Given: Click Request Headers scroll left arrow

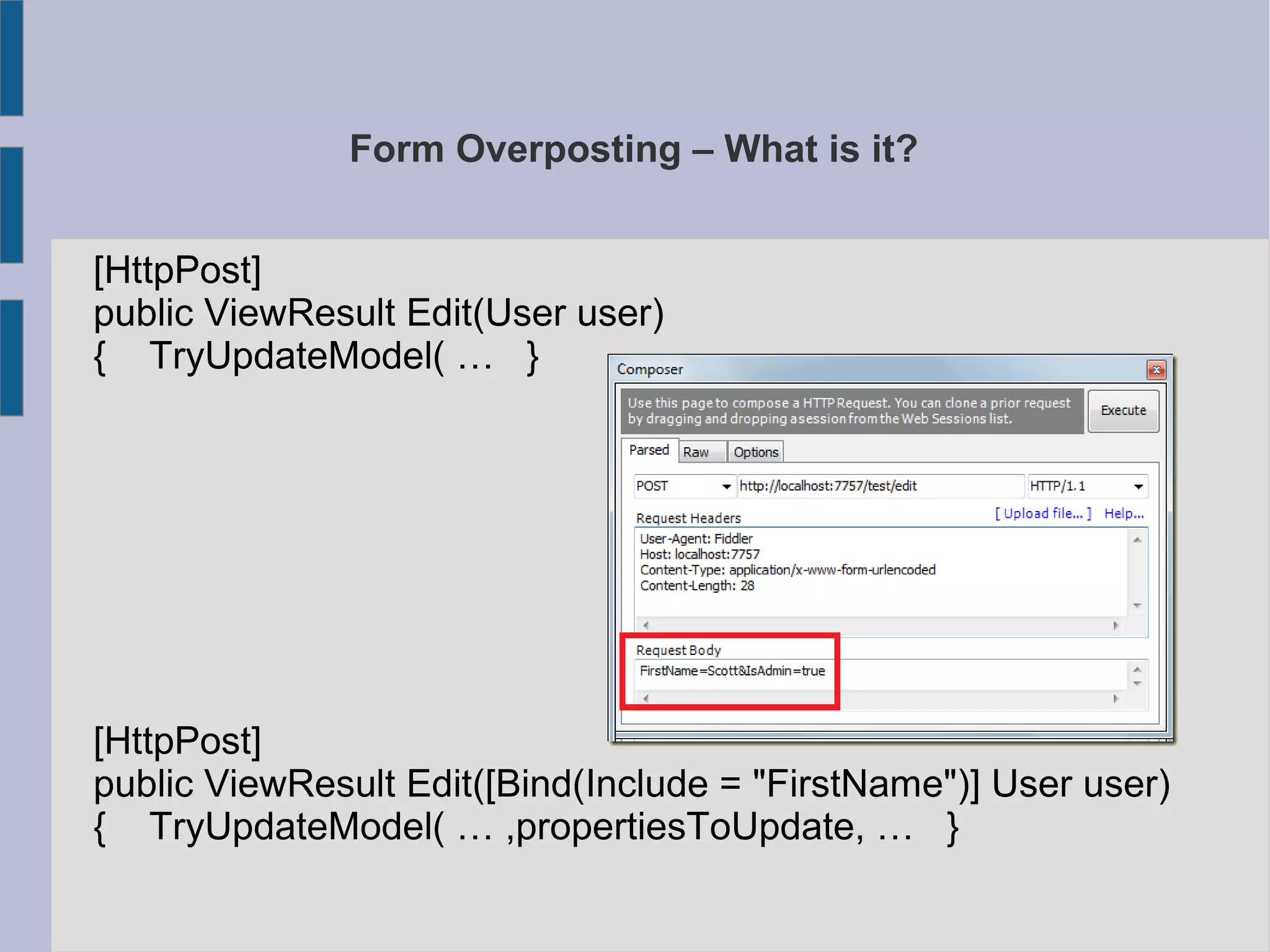Looking at the screenshot, I should click(x=646, y=625).
